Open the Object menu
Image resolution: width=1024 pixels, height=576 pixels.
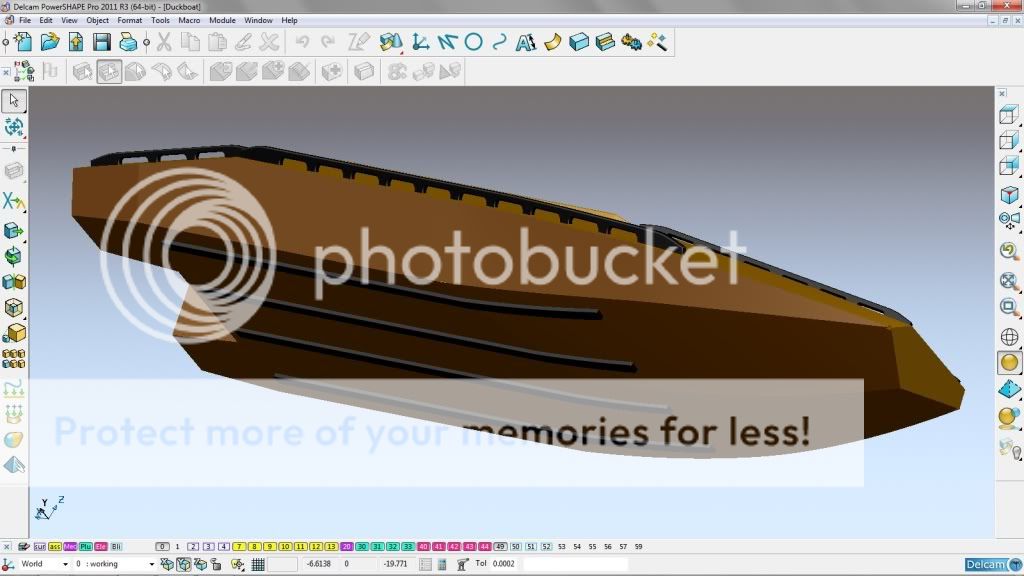pyautogui.click(x=98, y=20)
